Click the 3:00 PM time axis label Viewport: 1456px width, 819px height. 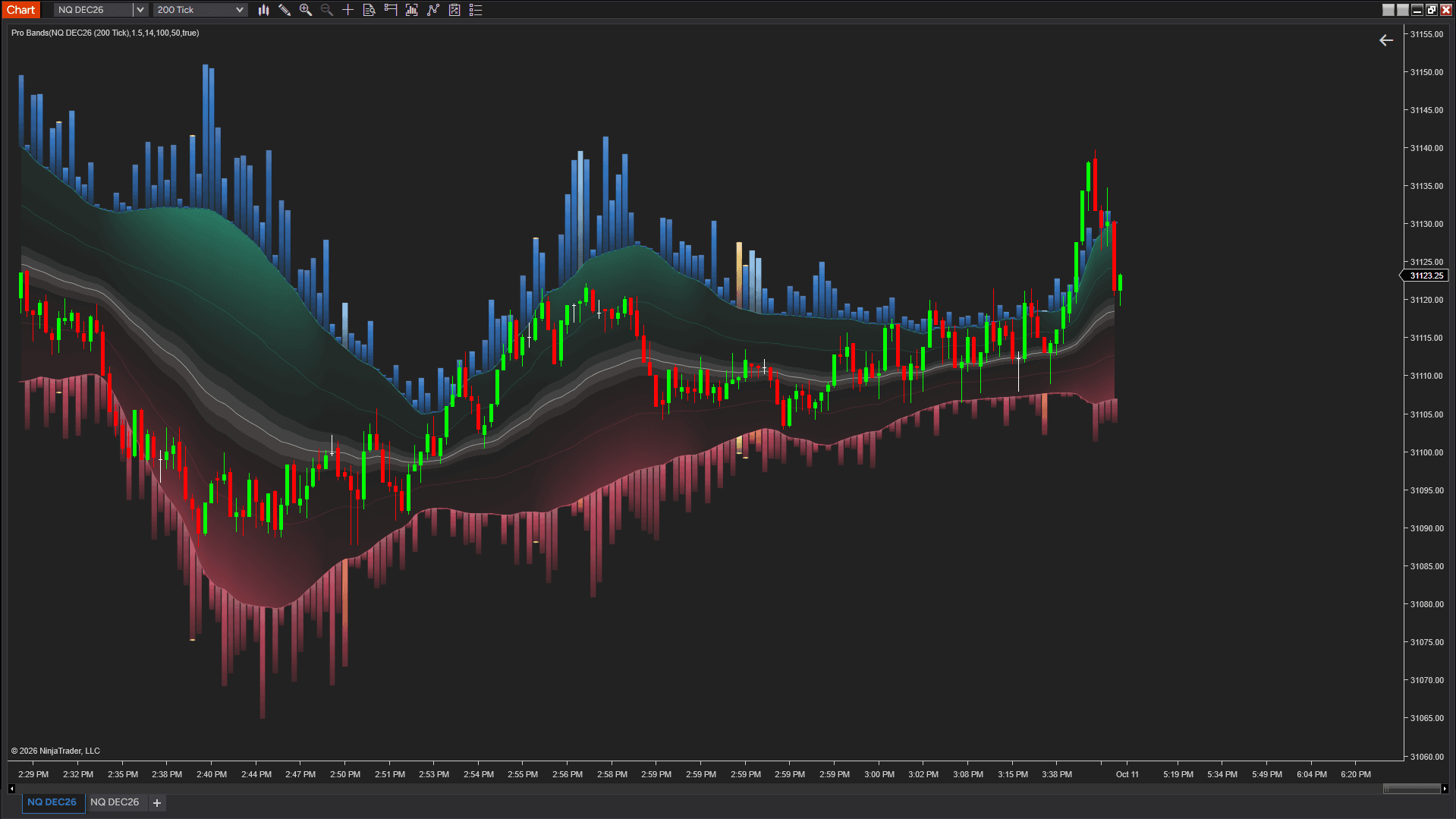click(x=879, y=775)
